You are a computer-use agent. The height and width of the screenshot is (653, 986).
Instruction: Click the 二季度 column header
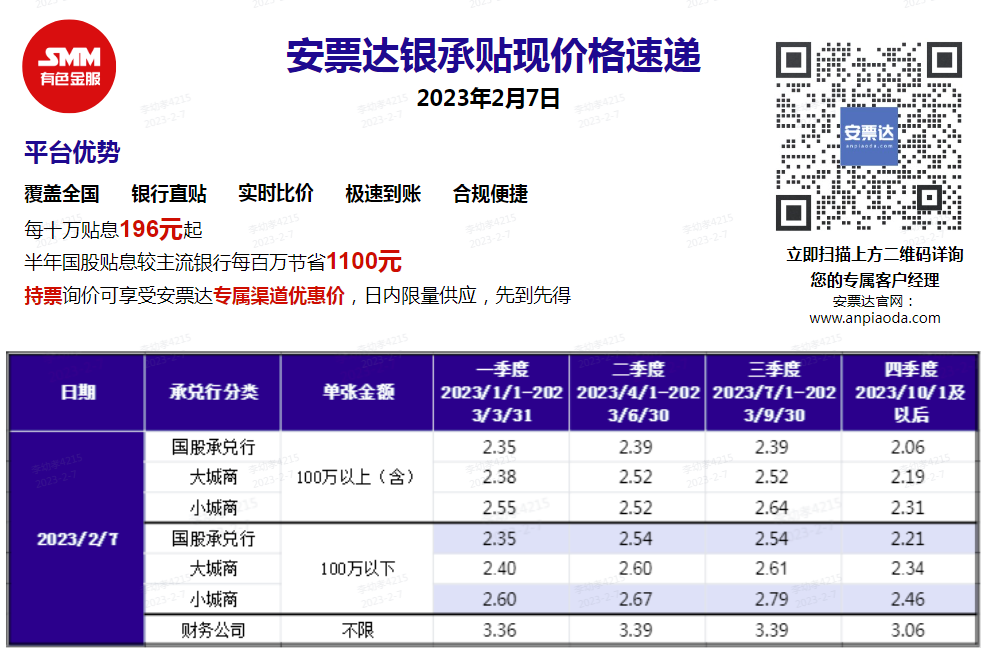tap(638, 393)
